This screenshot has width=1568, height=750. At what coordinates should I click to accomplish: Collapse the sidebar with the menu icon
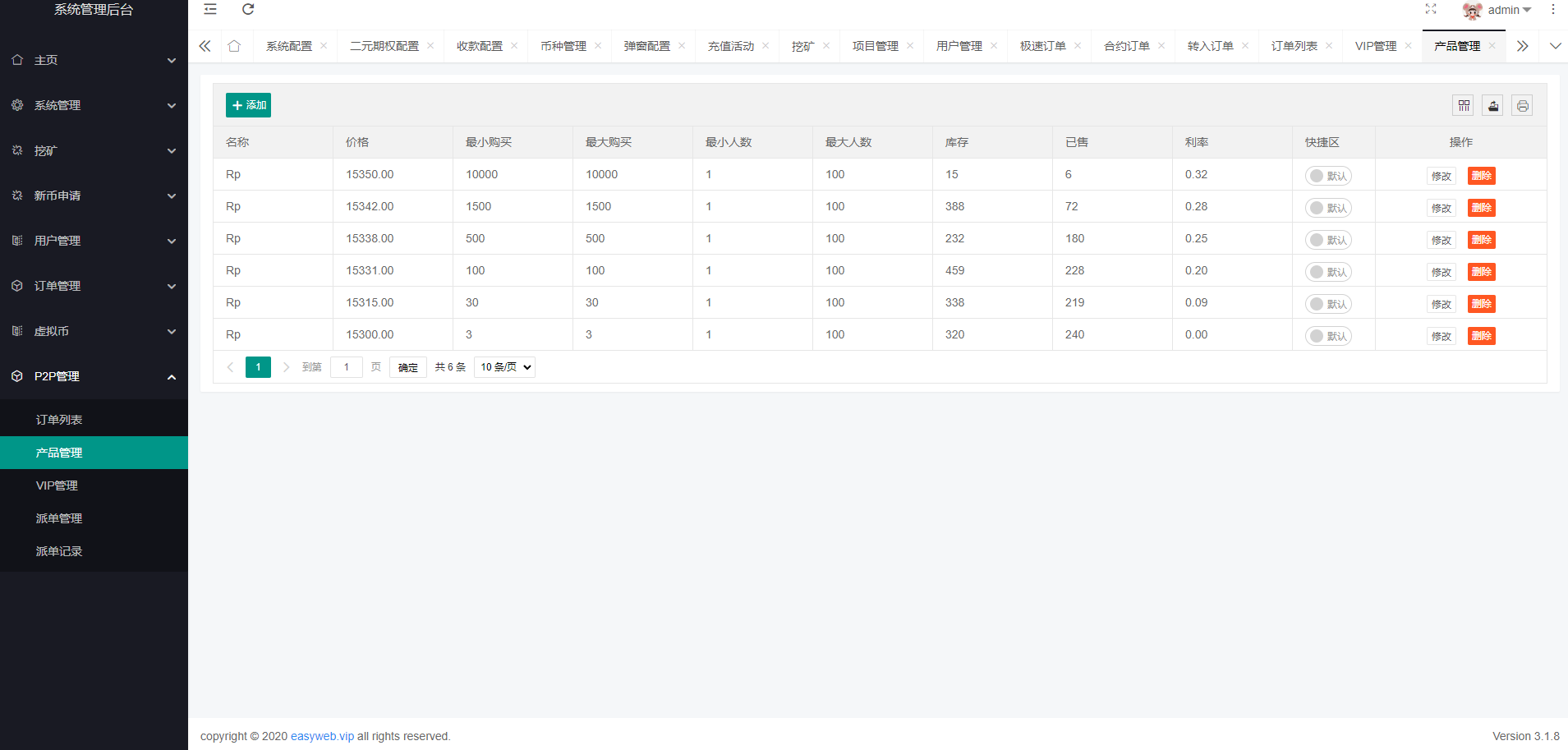point(210,9)
